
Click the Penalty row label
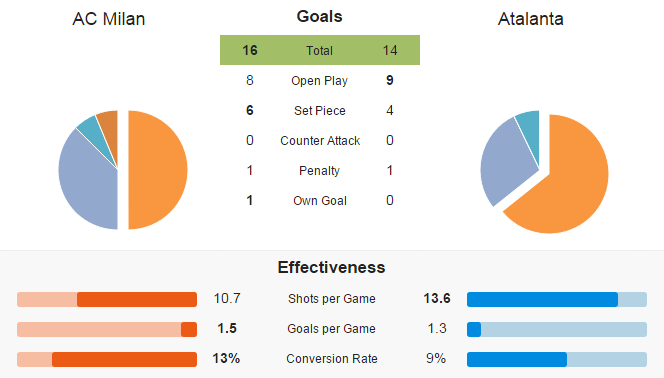tap(319, 171)
